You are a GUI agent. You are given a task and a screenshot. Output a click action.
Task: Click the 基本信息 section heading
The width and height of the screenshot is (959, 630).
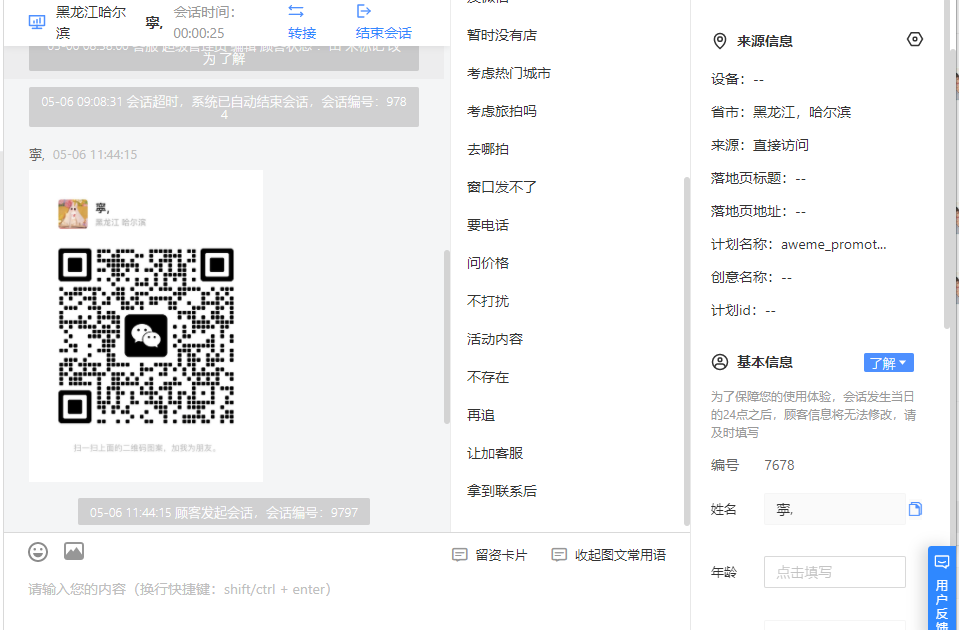(765, 362)
